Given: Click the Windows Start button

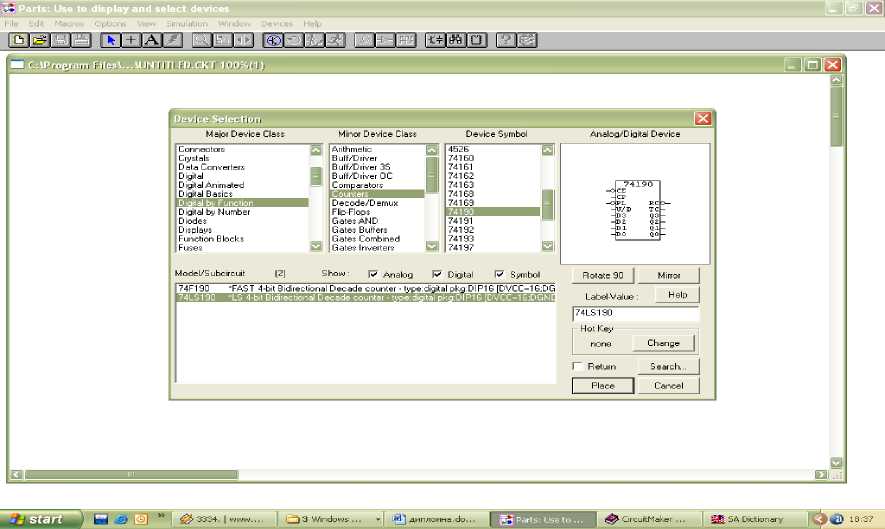Looking at the screenshot, I should (x=37, y=519).
